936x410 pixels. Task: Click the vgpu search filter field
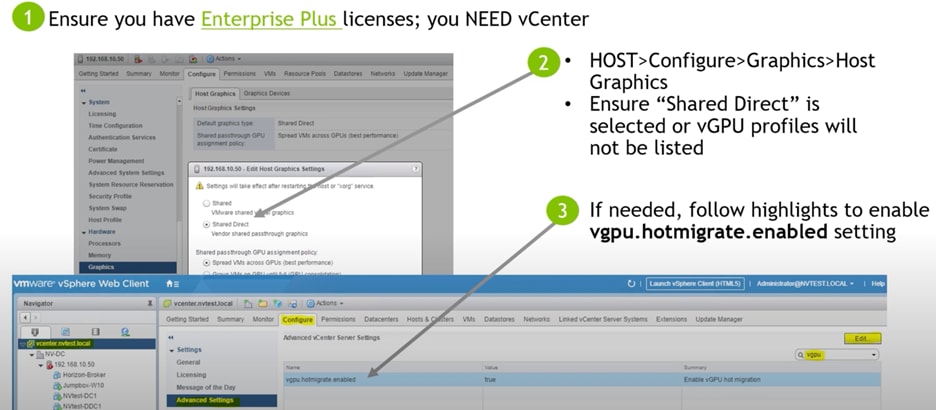click(838, 354)
